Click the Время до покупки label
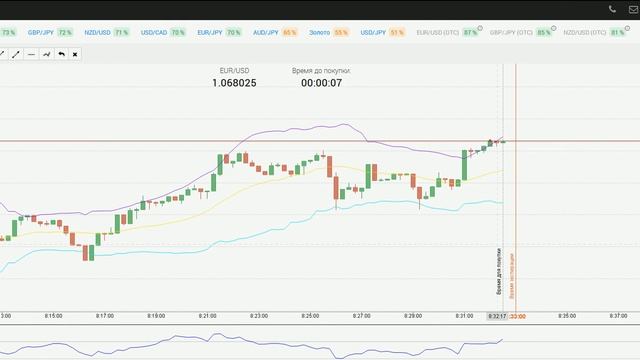The height and width of the screenshot is (360, 640). click(x=321, y=71)
